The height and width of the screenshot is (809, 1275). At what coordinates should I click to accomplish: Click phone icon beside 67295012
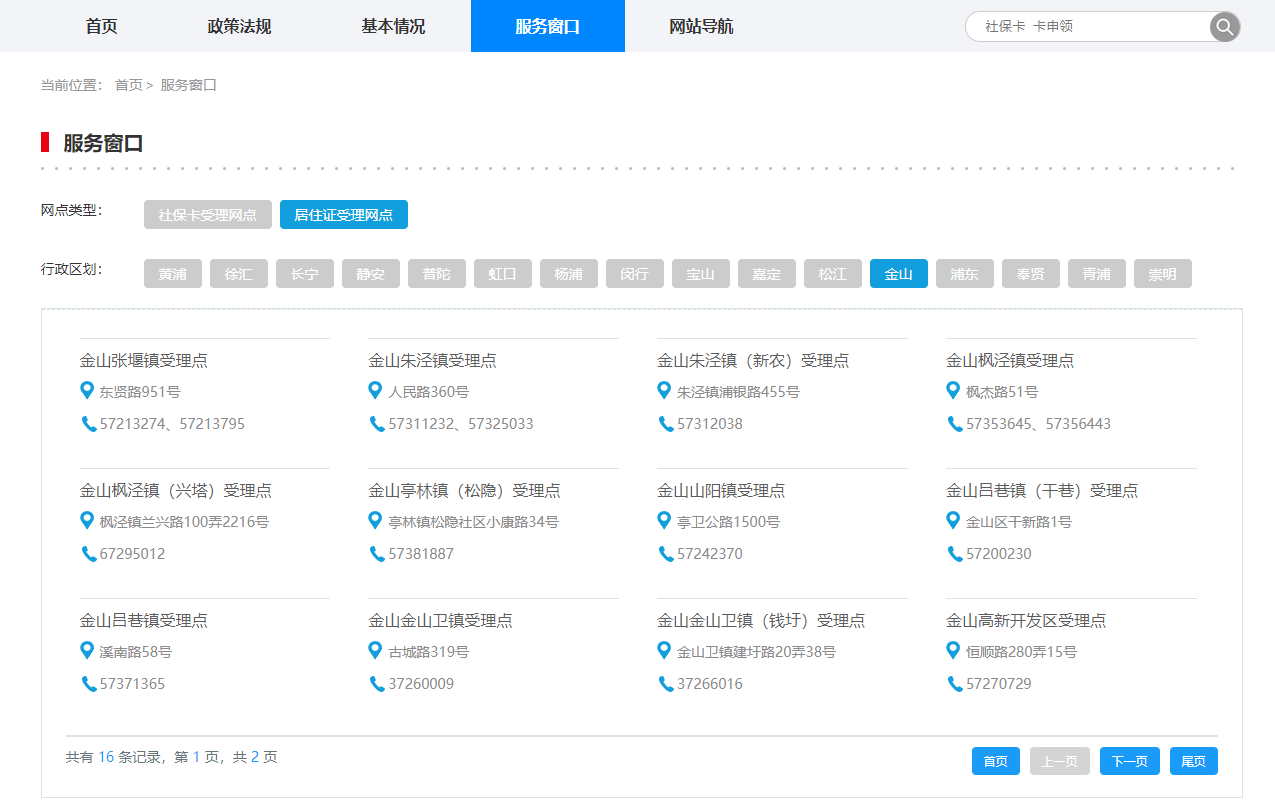(89, 554)
